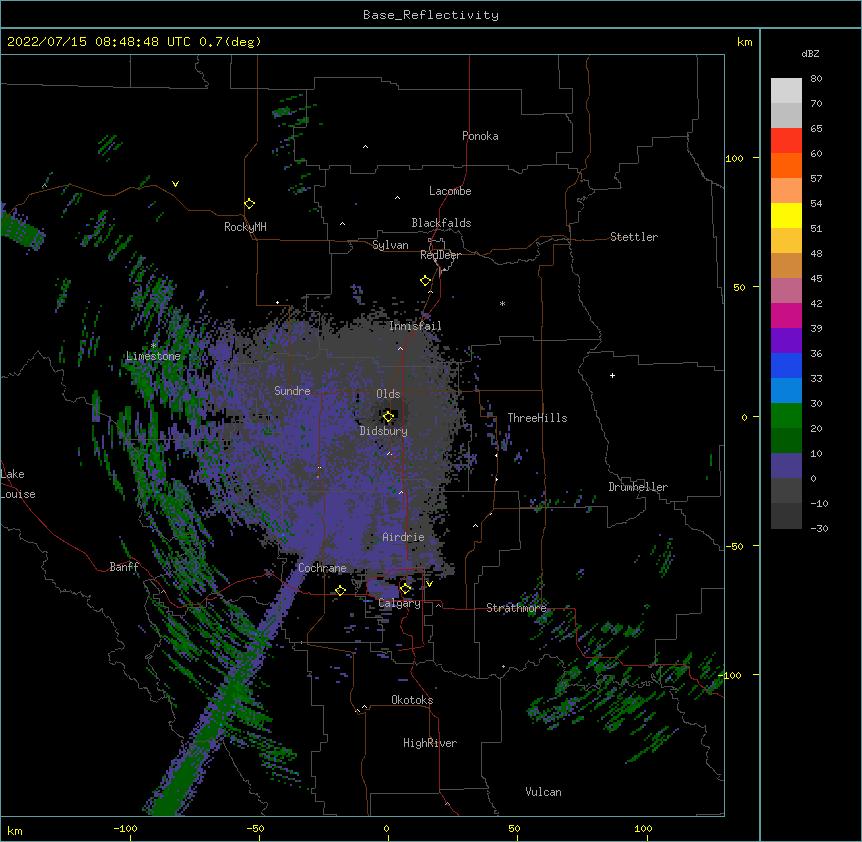Click the Lacombe city label

(450, 191)
